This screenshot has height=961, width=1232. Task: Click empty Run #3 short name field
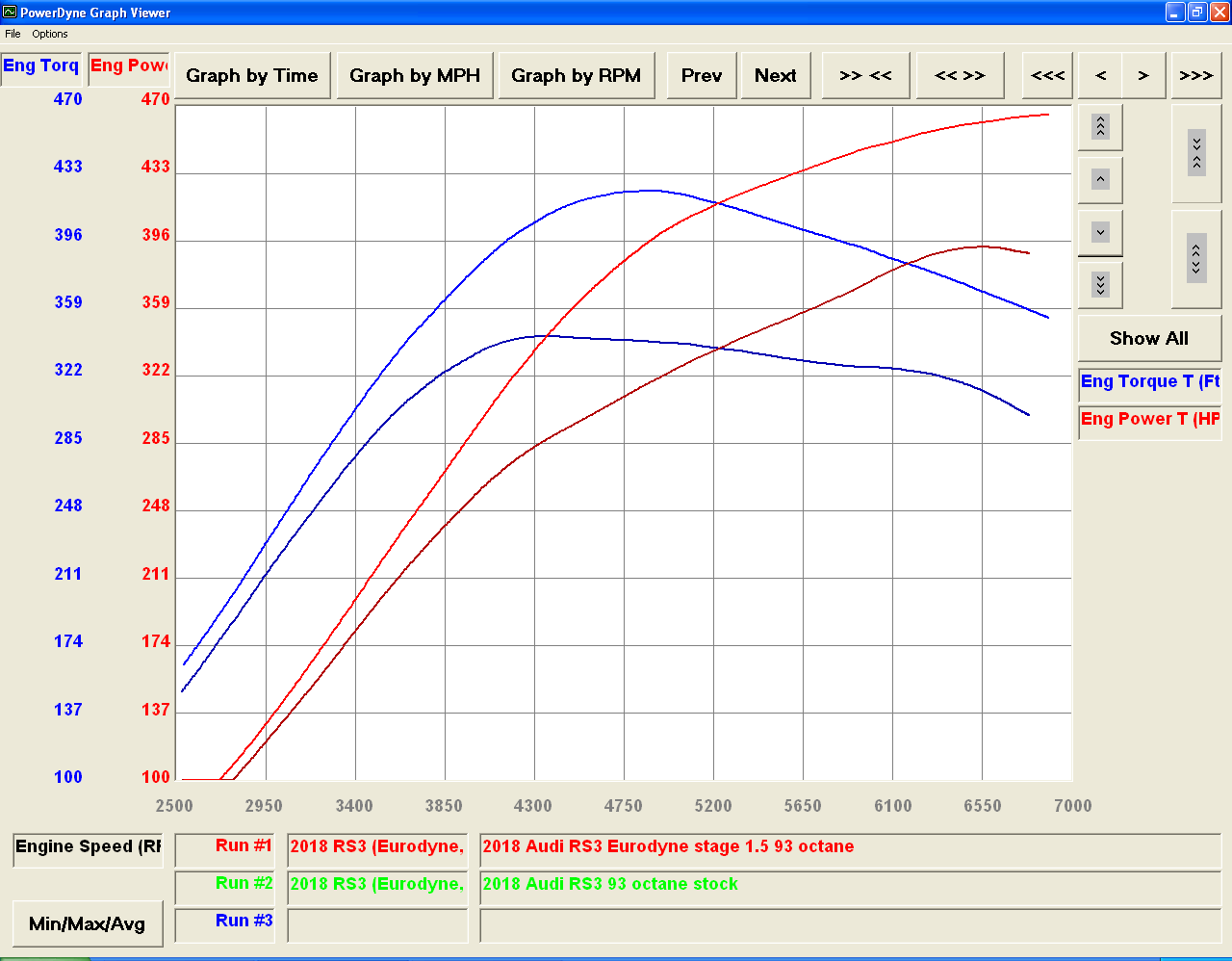pos(377,924)
